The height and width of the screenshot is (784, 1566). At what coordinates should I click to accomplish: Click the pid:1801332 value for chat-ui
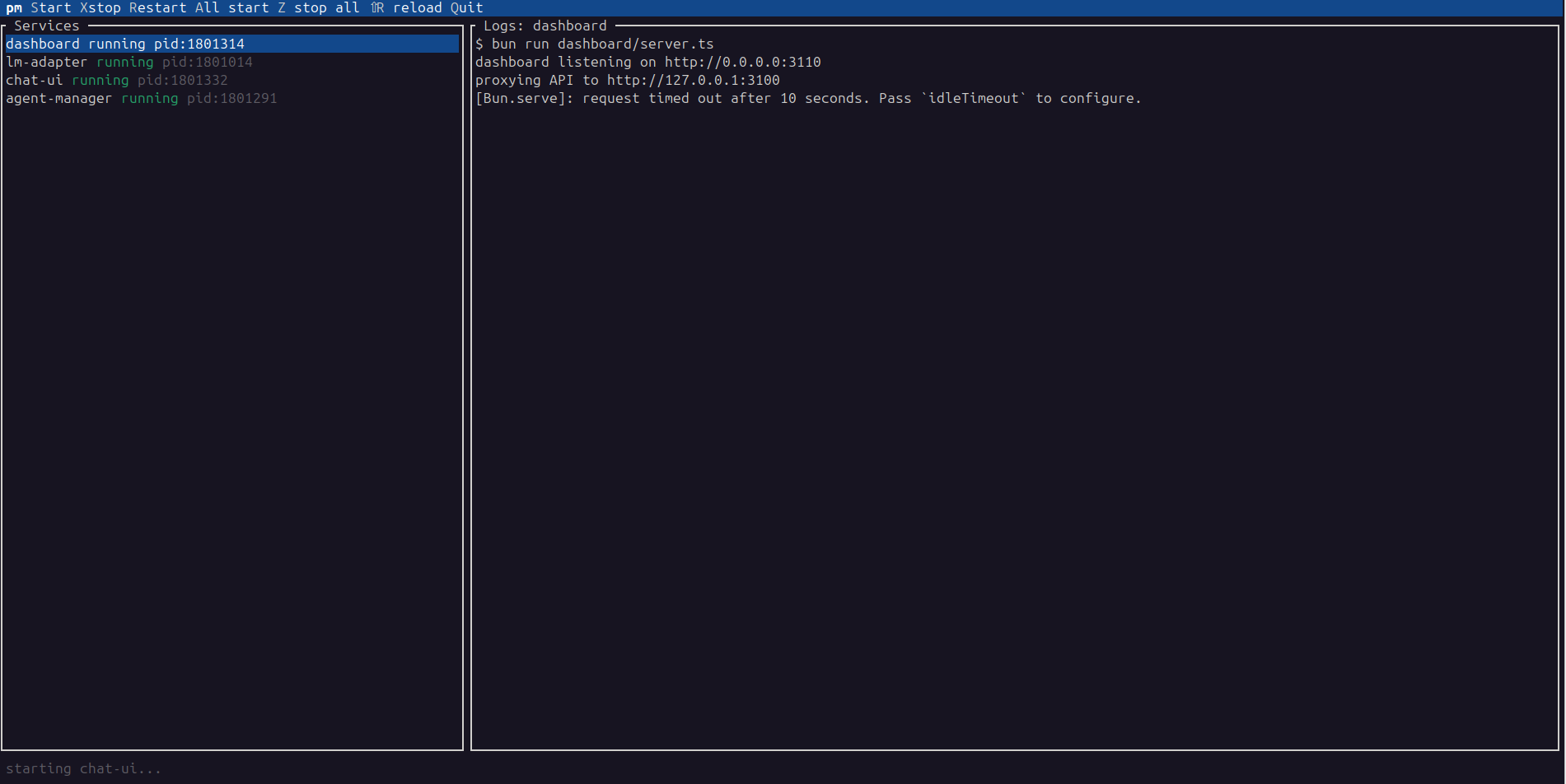[183, 80]
